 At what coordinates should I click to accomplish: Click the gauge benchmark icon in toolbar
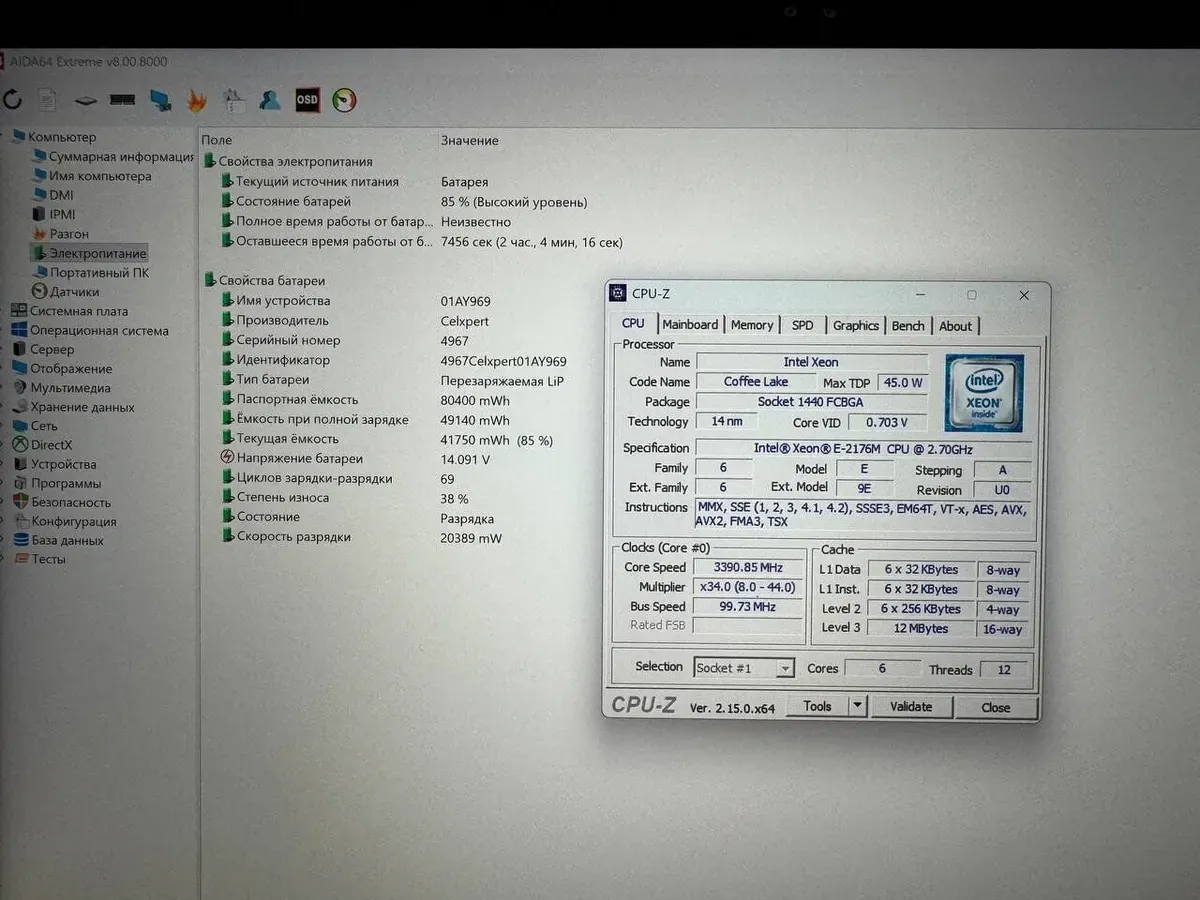click(344, 100)
